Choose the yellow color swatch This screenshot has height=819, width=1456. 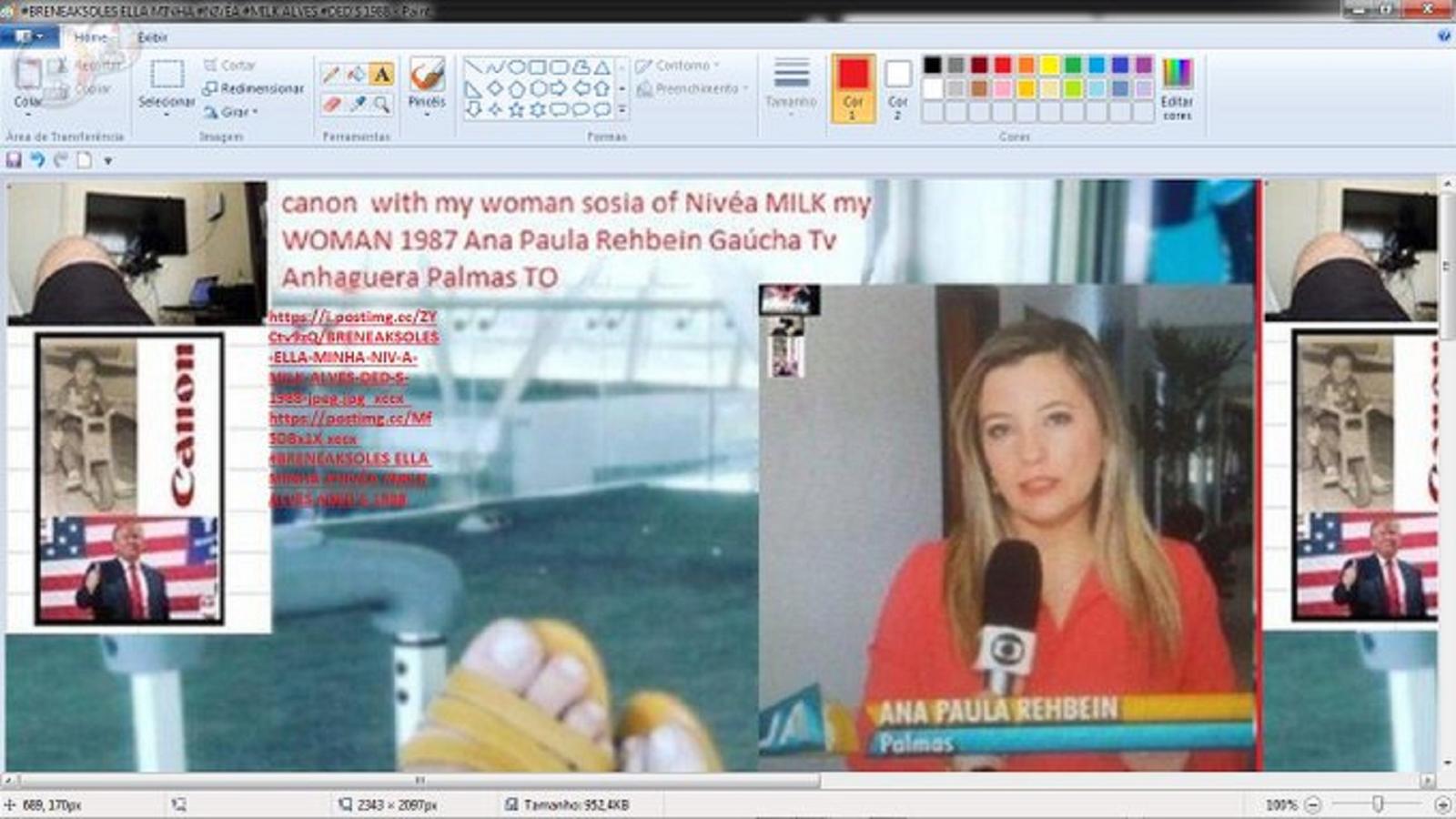(1049, 66)
